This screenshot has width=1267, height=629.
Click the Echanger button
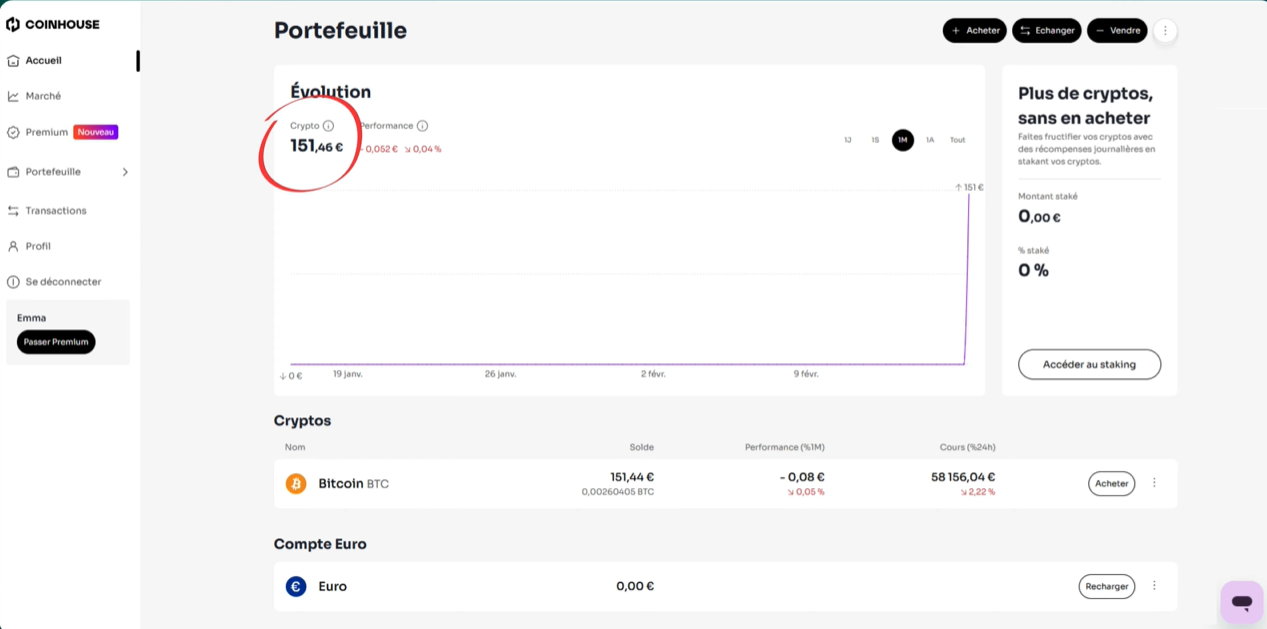point(1047,31)
